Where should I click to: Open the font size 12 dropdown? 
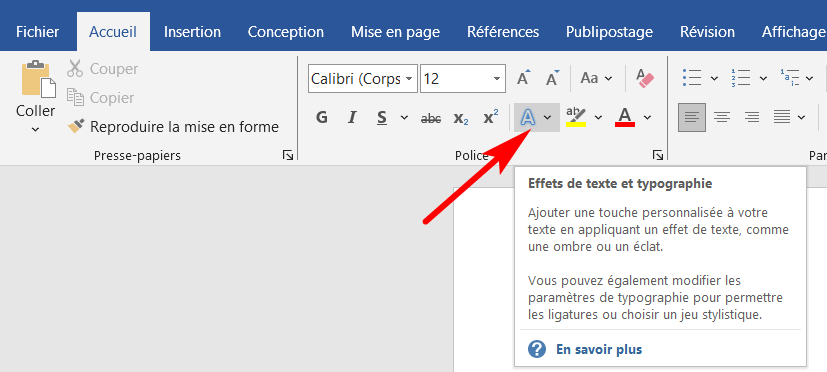pyautogui.click(x=496, y=79)
